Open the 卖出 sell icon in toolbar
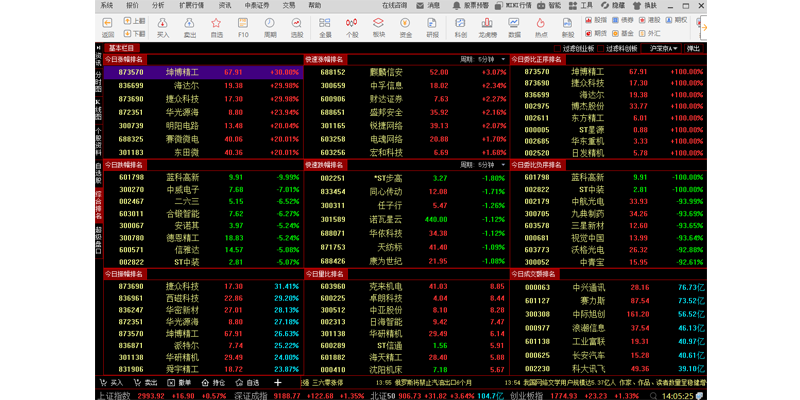This screenshot has width=800, height=400. (x=189, y=23)
